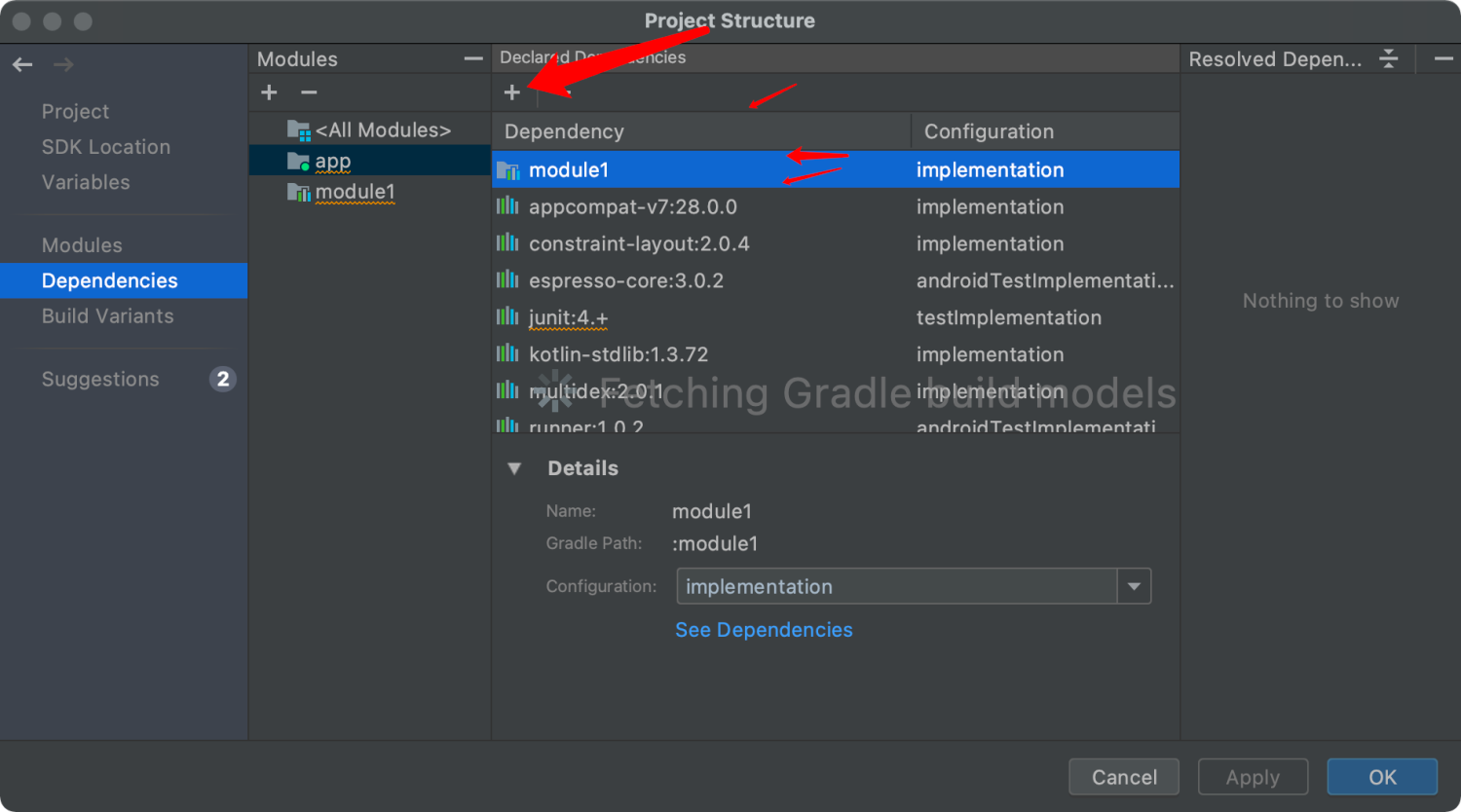The width and height of the screenshot is (1461, 812).
Task: Click the All Modules folder icon
Action: [298, 129]
